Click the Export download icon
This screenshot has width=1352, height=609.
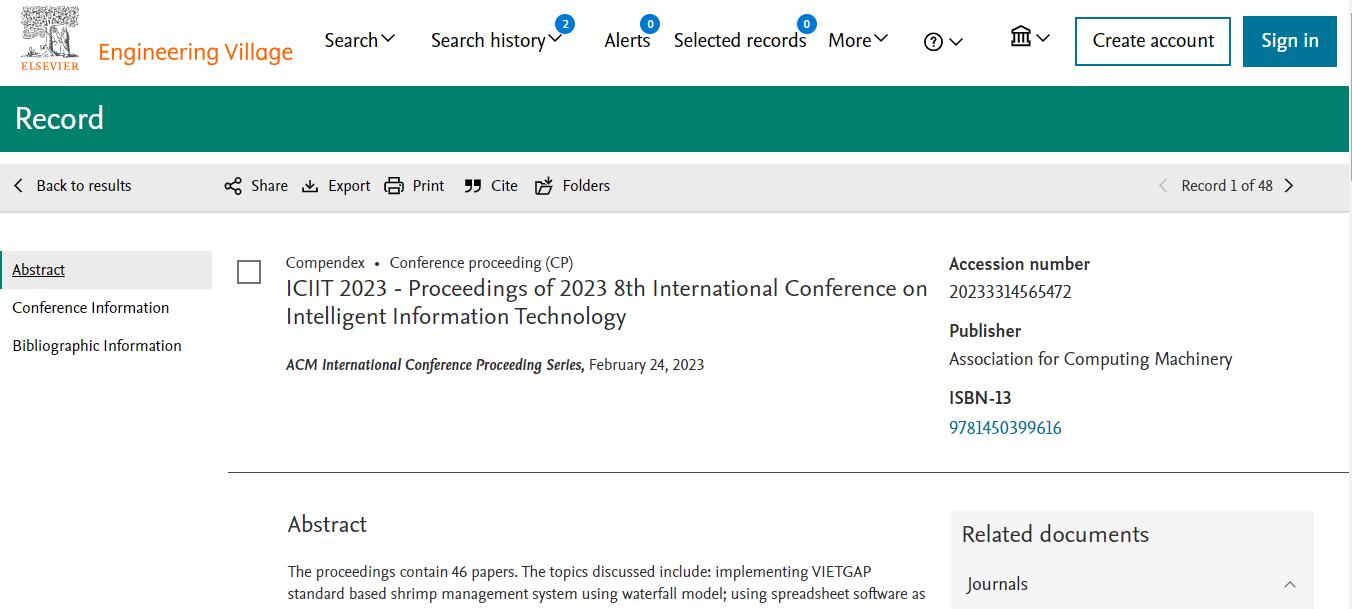point(310,186)
